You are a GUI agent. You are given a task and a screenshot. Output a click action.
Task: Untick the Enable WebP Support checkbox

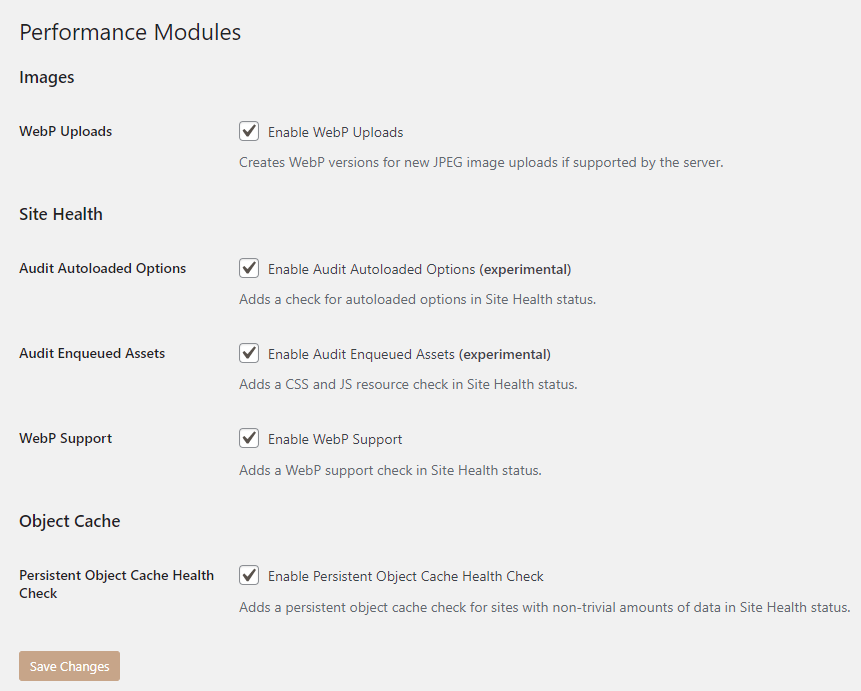tap(249, 438)
